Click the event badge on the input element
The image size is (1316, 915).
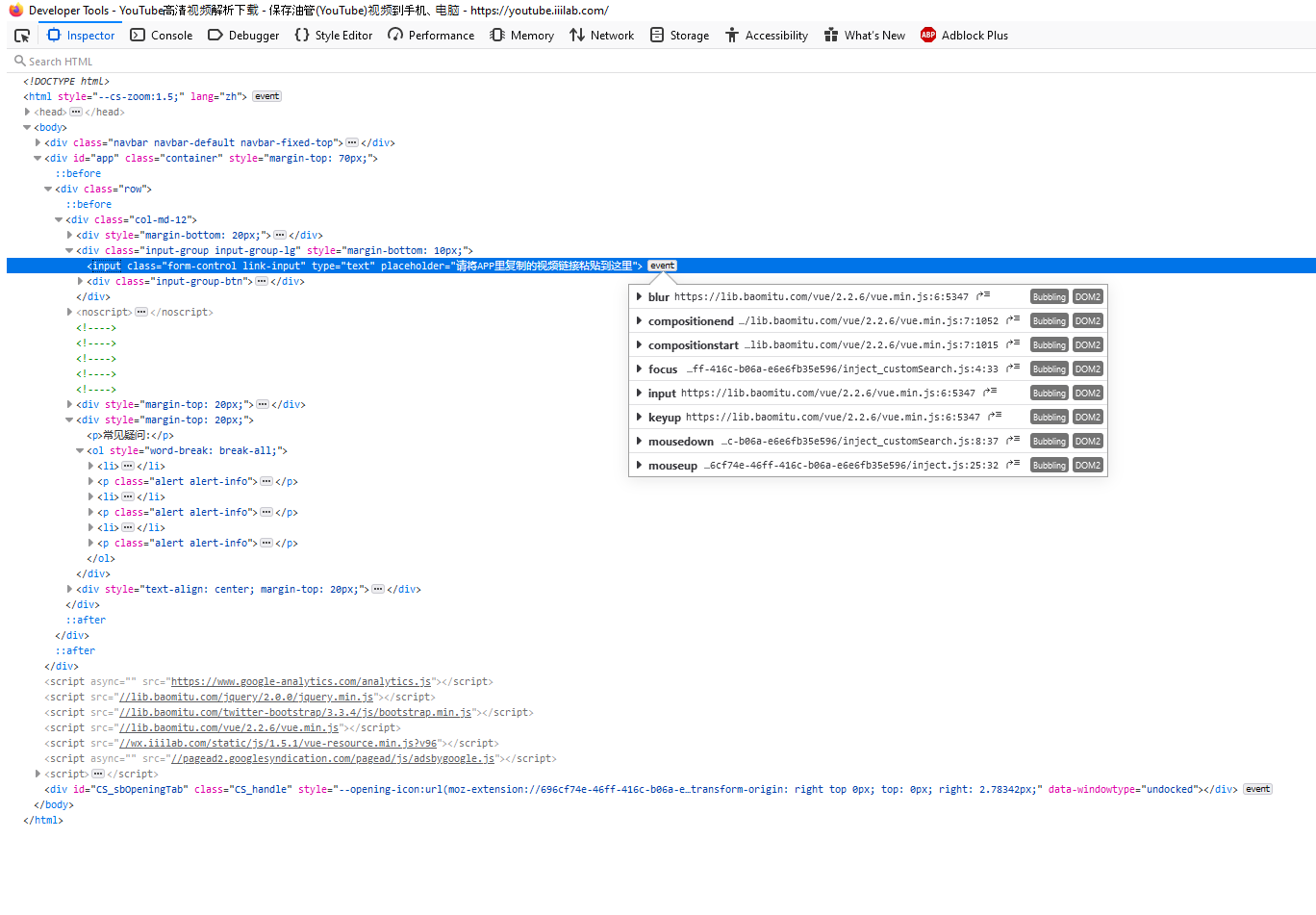tap(662, 265)
